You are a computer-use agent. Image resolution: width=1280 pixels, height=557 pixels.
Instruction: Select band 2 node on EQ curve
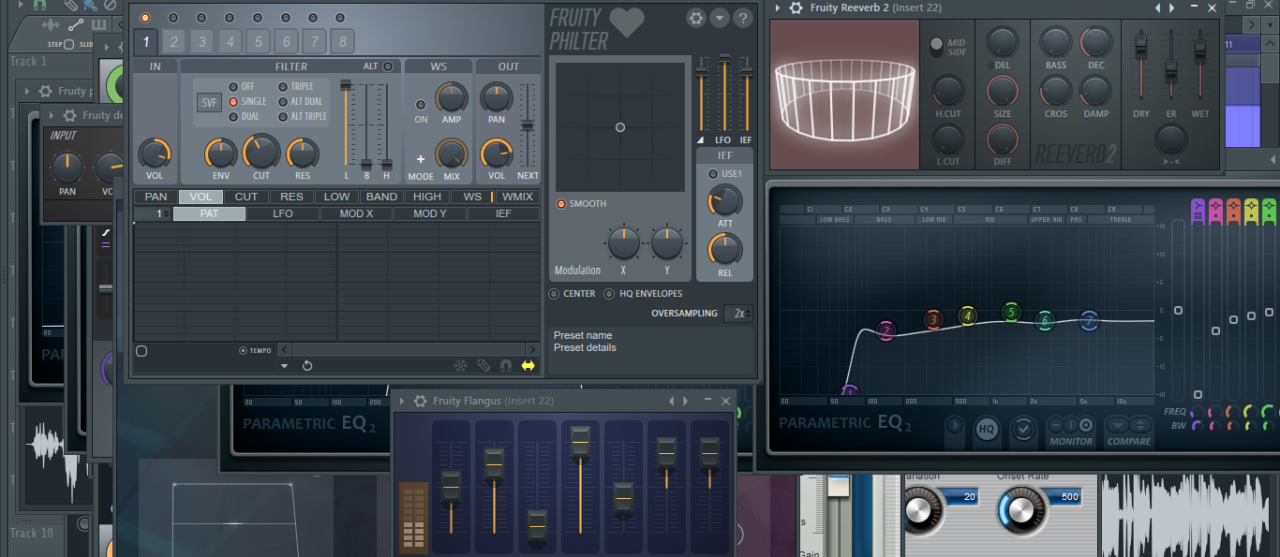pyautogui.click(x=885, y=330)
